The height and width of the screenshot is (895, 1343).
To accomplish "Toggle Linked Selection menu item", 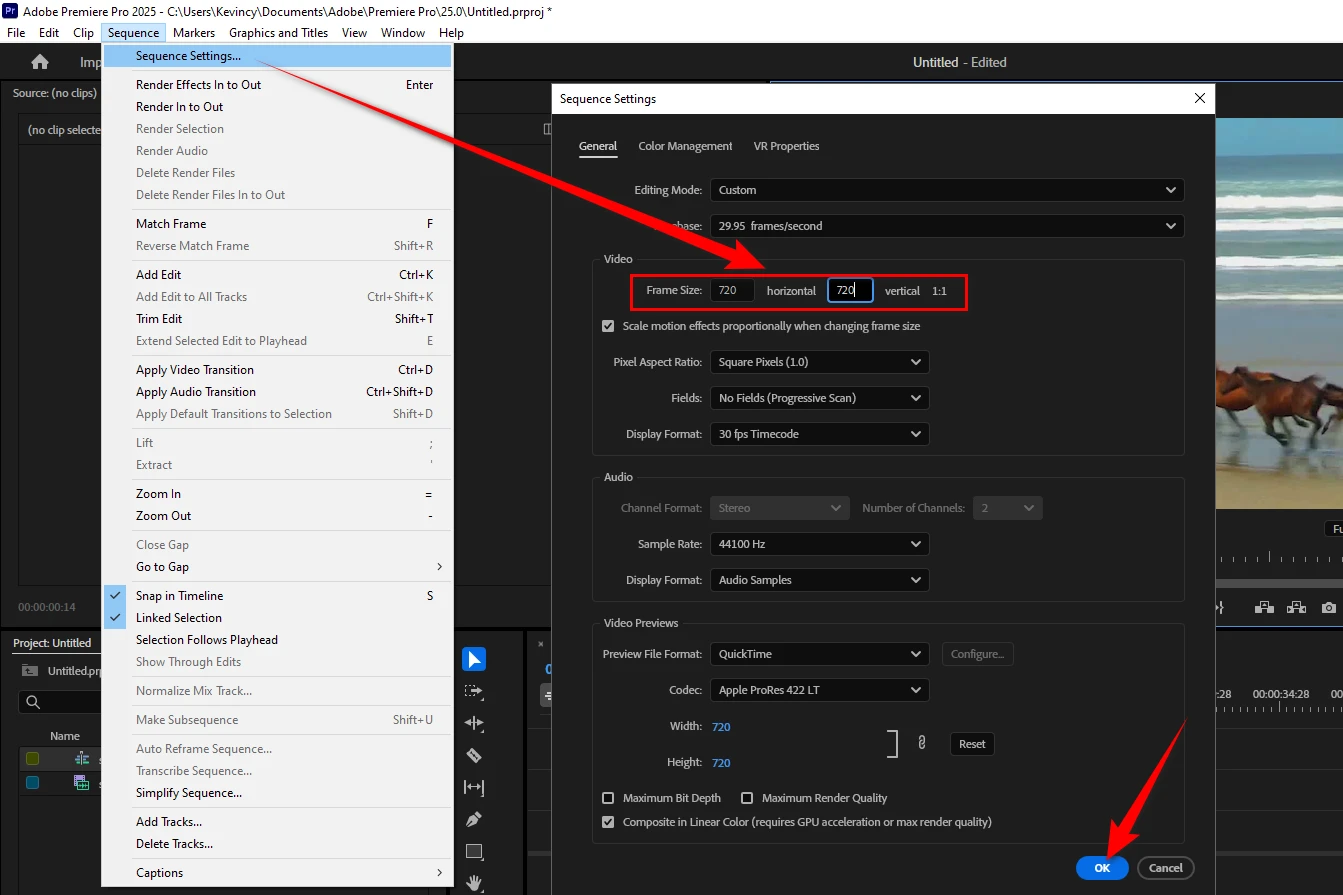I will (277, 618).
